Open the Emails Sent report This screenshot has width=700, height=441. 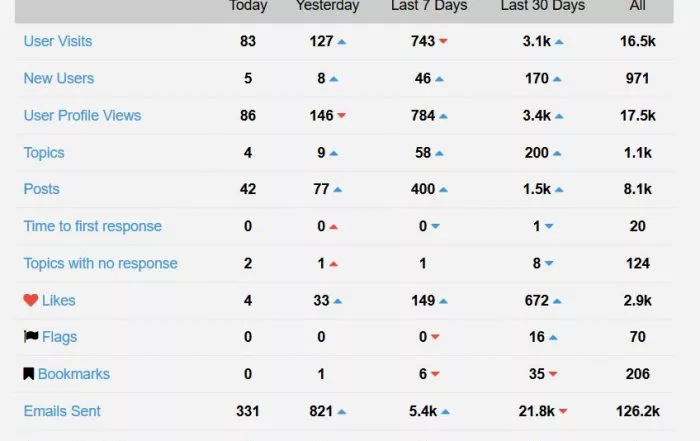62,411
